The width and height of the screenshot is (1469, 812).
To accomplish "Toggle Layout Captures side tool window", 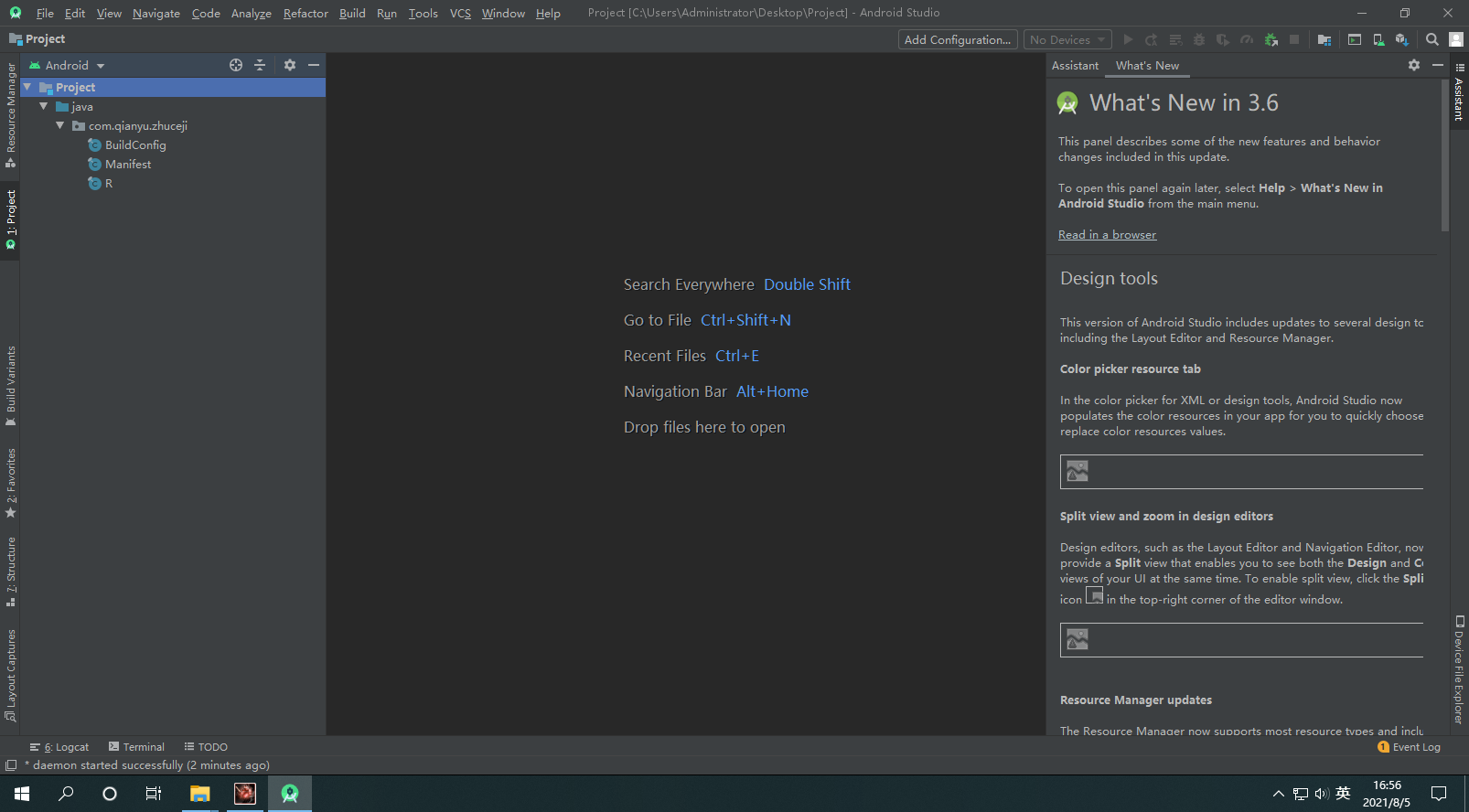I will click(x=10, y=675).
